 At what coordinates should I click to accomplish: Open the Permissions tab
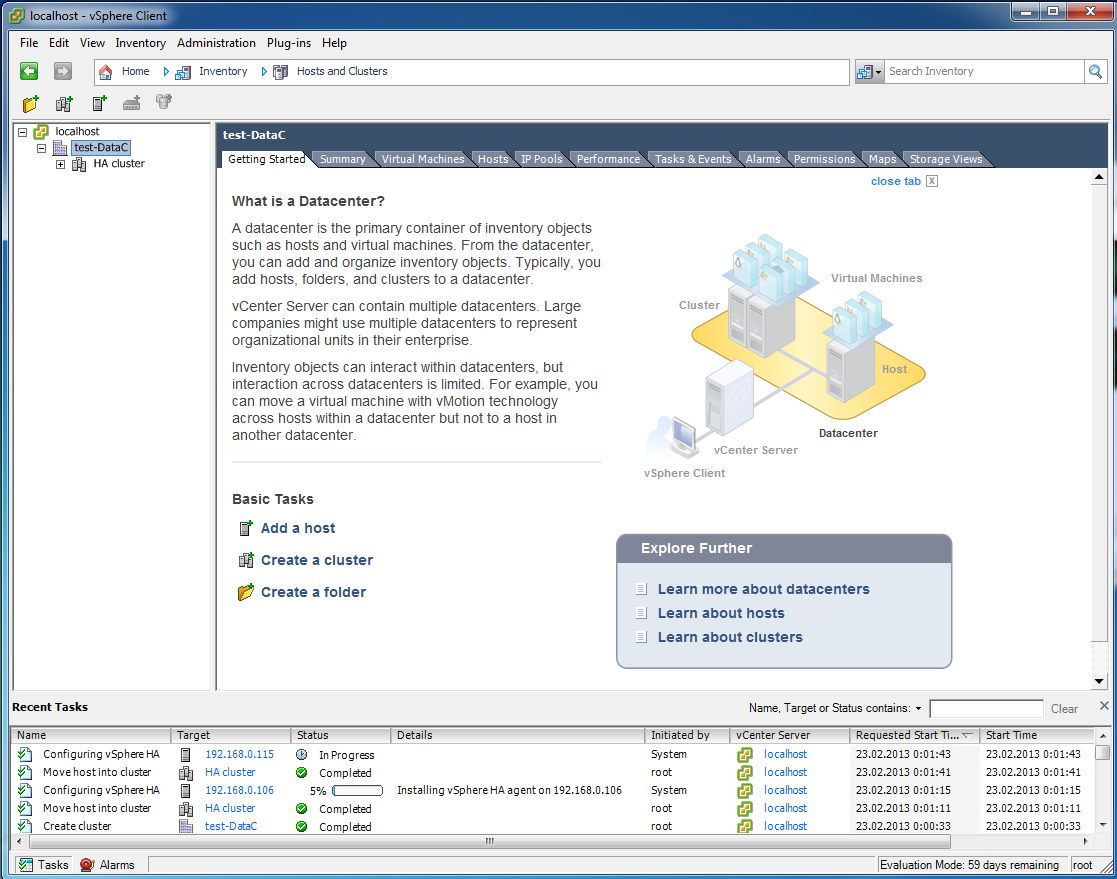click(824, 159)
